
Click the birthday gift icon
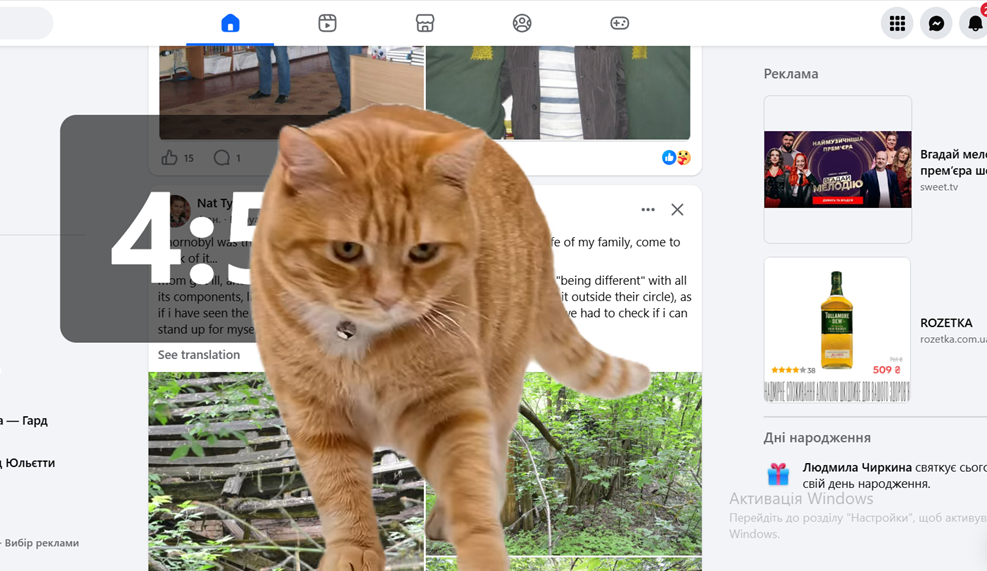(x=778, y=474)
